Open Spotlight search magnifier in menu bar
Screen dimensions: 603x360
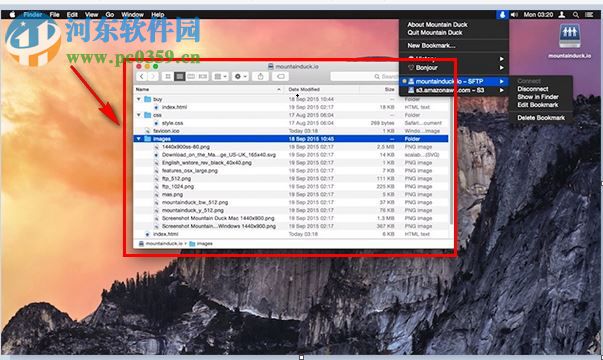point(575,15)
